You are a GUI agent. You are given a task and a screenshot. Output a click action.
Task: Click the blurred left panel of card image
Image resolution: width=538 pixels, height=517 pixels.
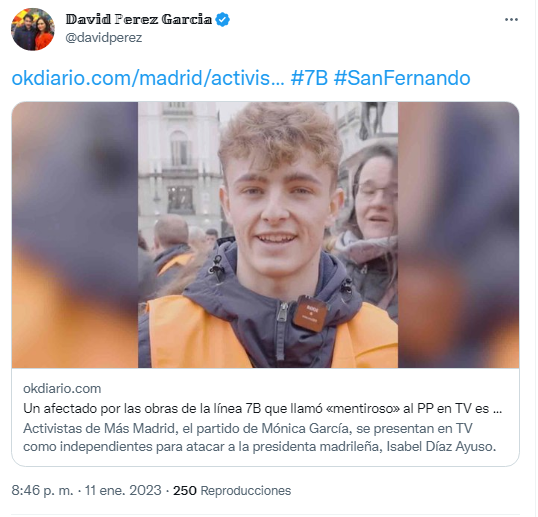[x=75, y=235]
